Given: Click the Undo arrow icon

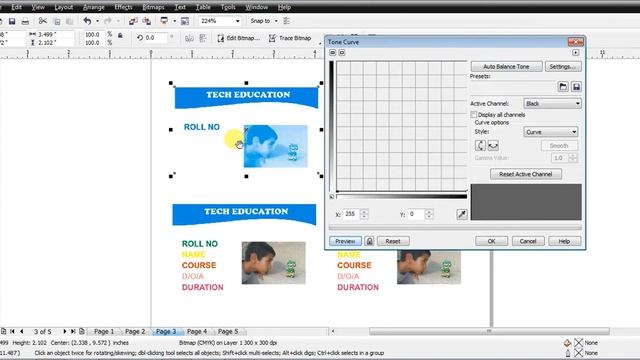Looking at the screenshot, I should click(x=87, y=21).
